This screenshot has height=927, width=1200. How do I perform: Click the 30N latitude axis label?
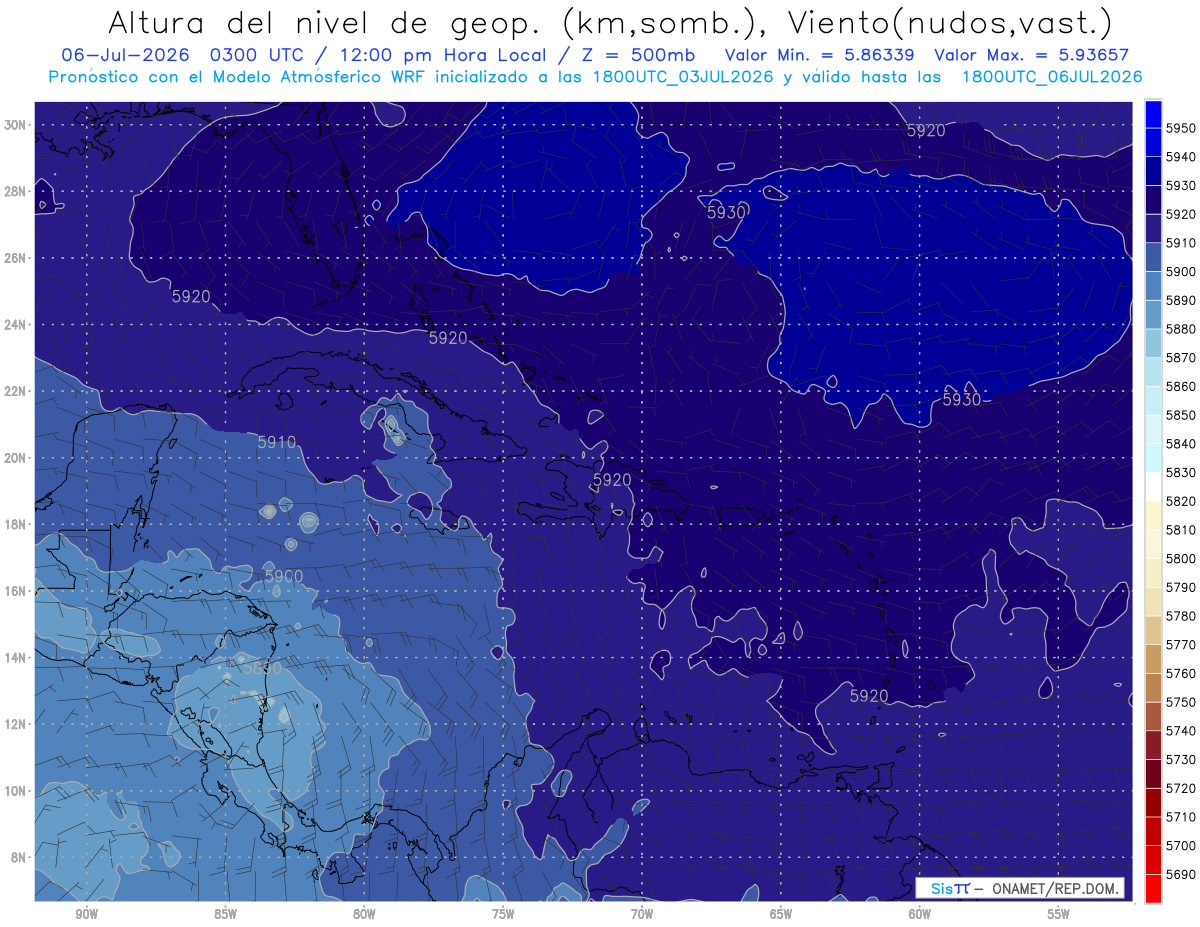tap(15, 125)
